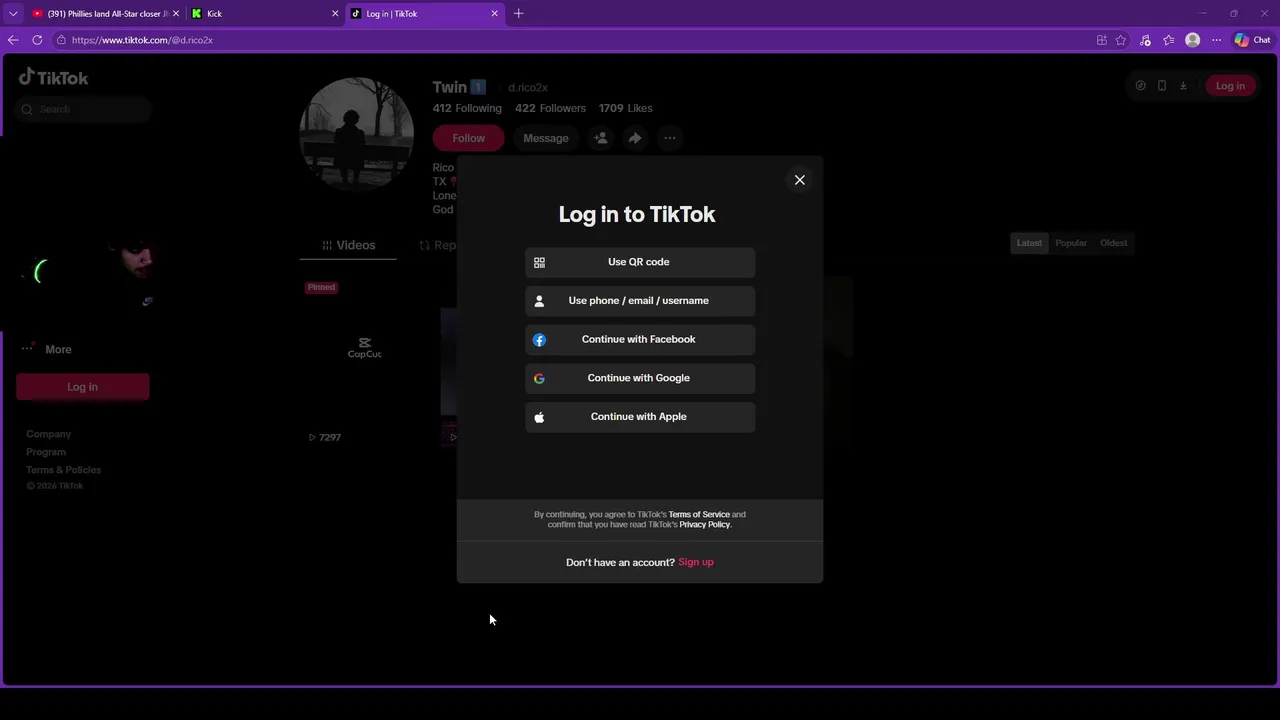Open the media music control icon
Screen dimensions: 1280x720
click(x=1145, y=40)
